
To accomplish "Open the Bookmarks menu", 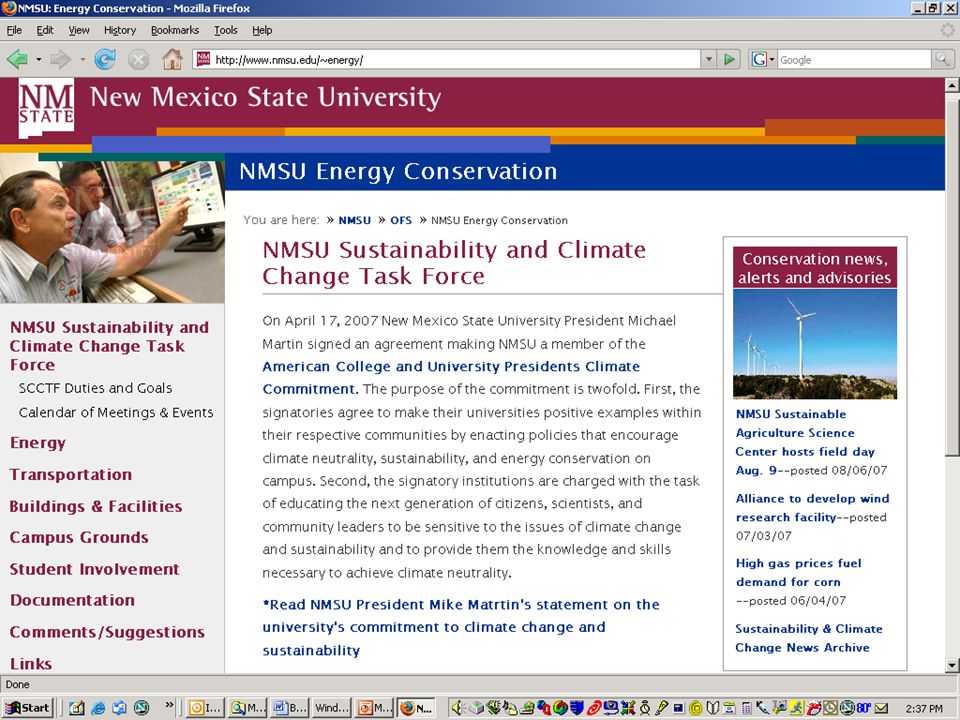I will pos(175,30).
